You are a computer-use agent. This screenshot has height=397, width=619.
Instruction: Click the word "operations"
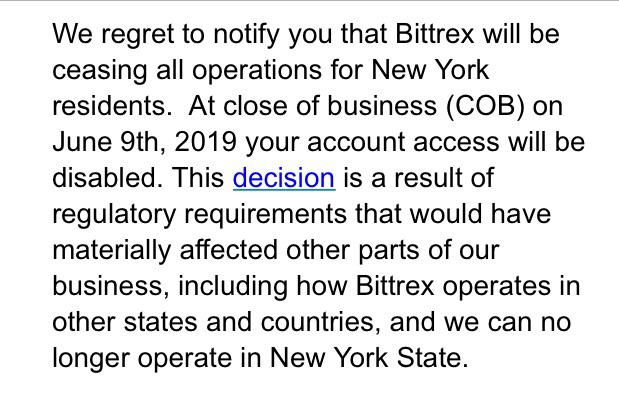point(257,71)
